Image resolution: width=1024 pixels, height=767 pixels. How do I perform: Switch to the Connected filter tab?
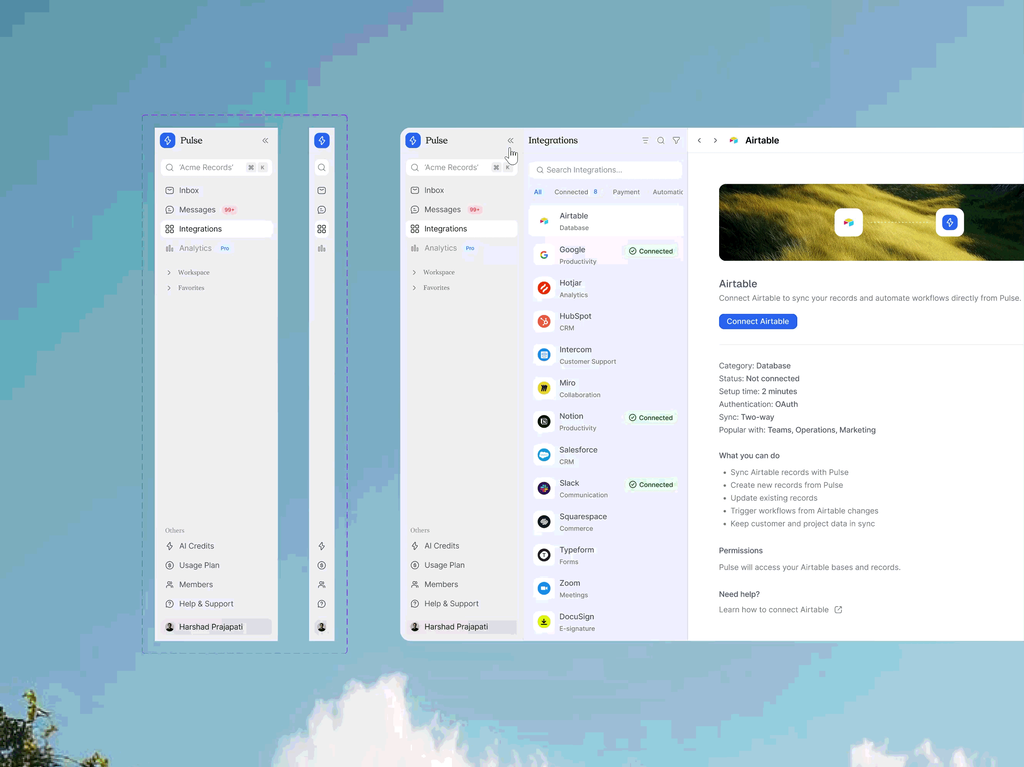click(576, 192)
